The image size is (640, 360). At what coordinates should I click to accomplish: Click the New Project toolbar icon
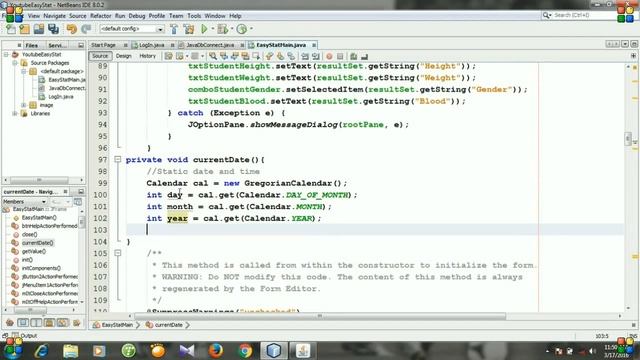pos(24,29)
